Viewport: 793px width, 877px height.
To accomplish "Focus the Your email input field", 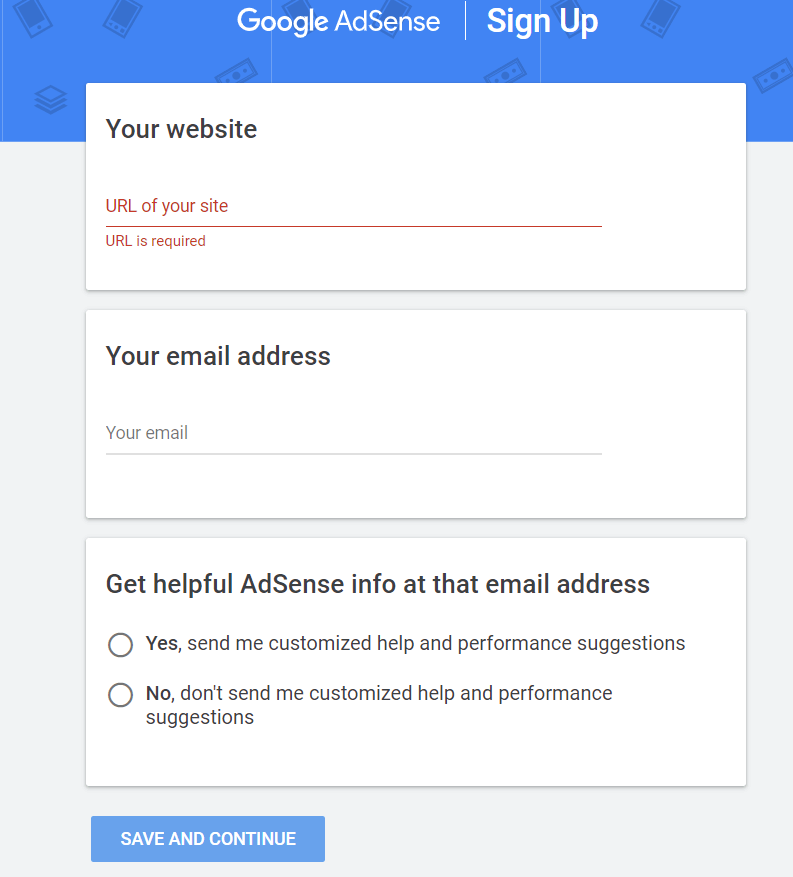I will [353, 434].
